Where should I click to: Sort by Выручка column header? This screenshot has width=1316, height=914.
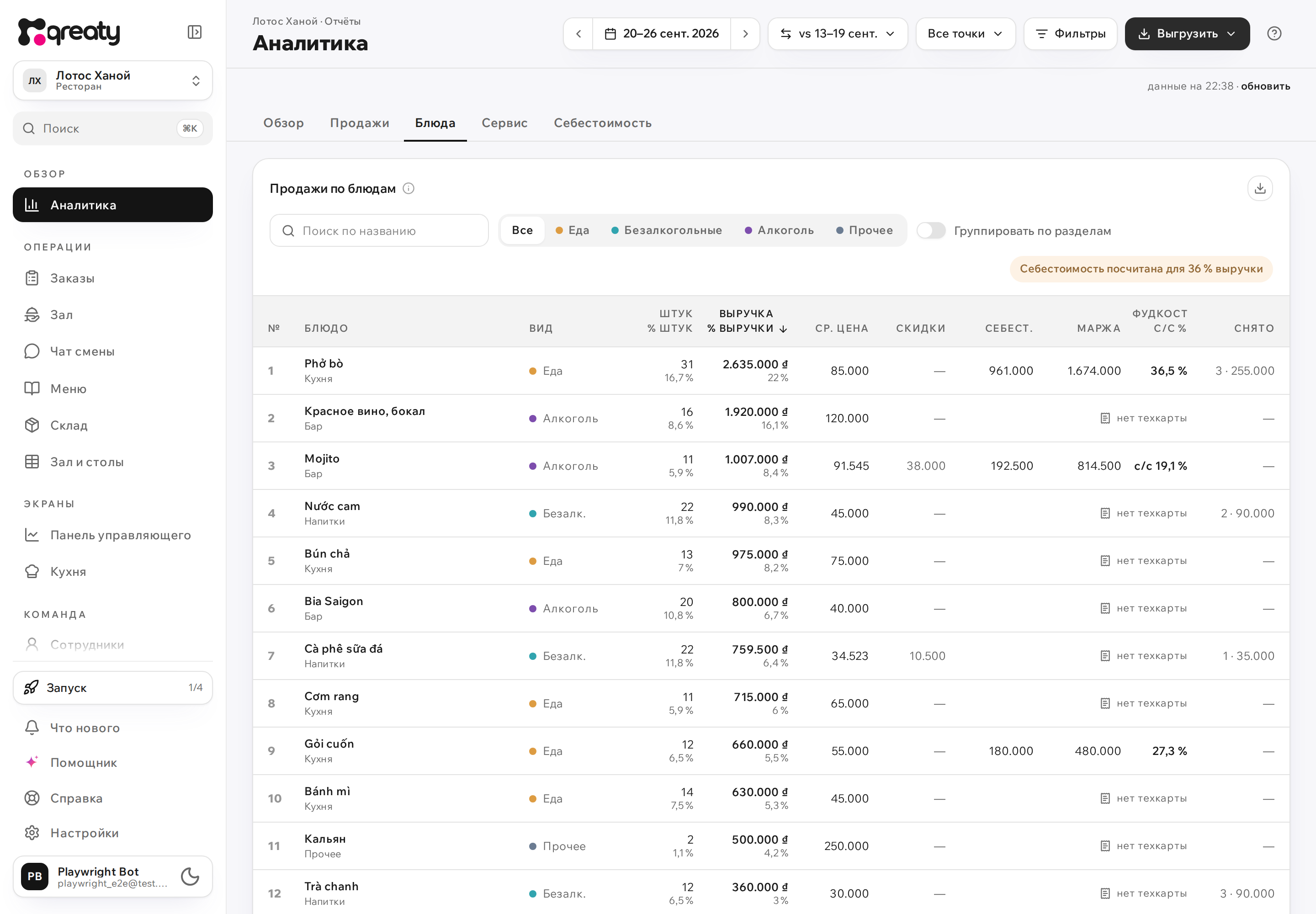point(747,321)
